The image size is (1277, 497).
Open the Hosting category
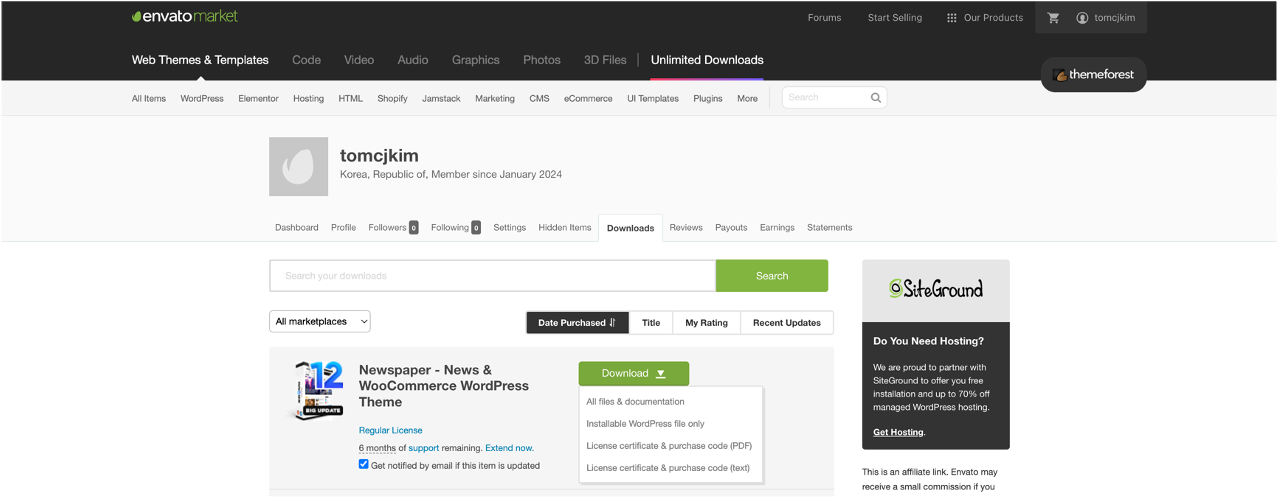click(308, 98)
